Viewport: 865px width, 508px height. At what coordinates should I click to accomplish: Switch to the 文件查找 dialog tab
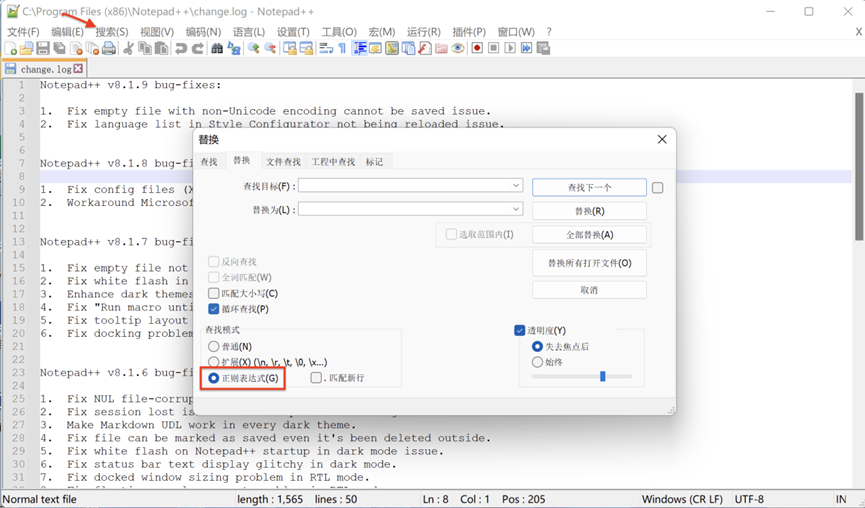pos(284,162)
